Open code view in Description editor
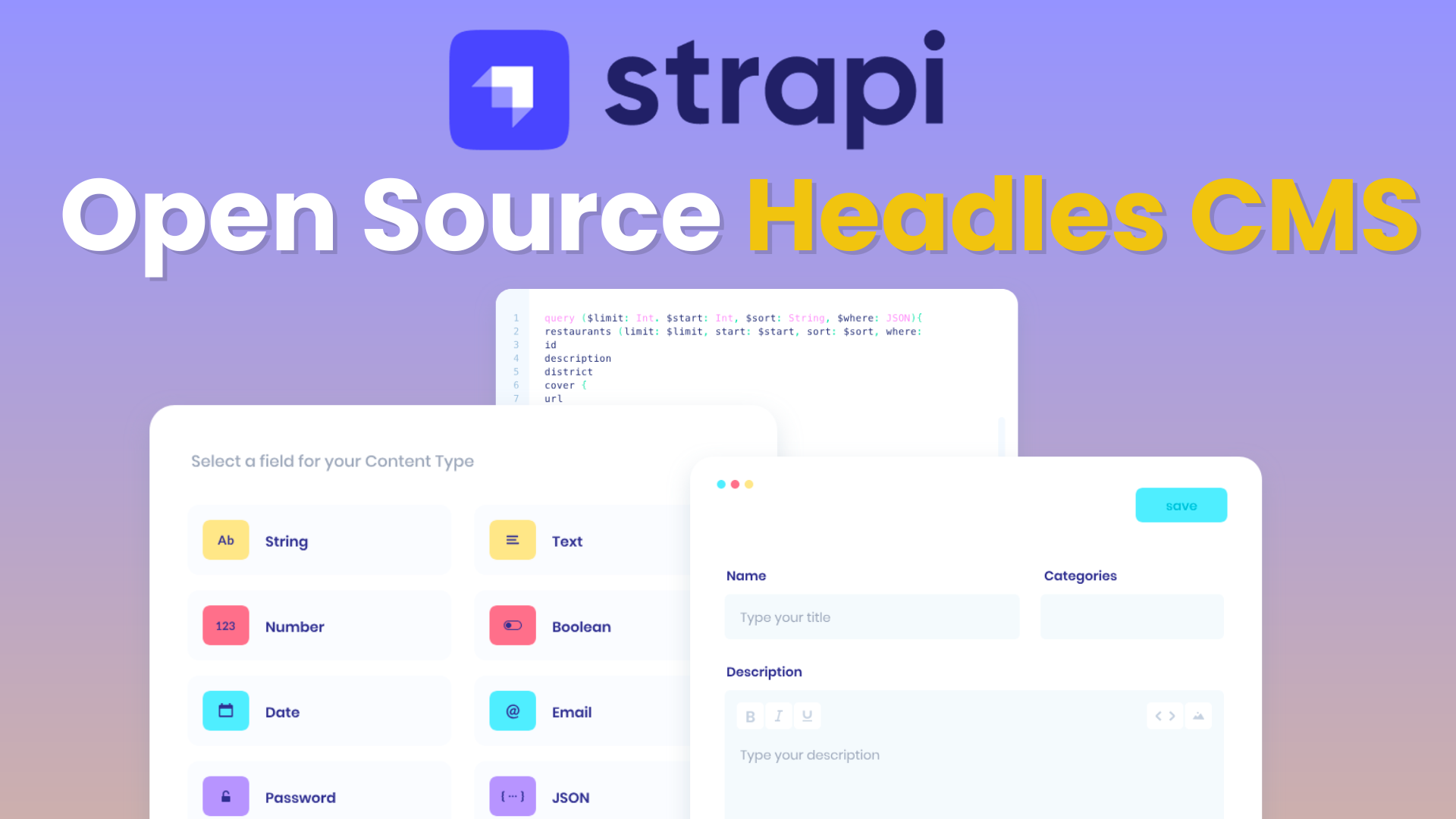The height and width of the screenshot is (819, 1456). [x=1165, y=716]
